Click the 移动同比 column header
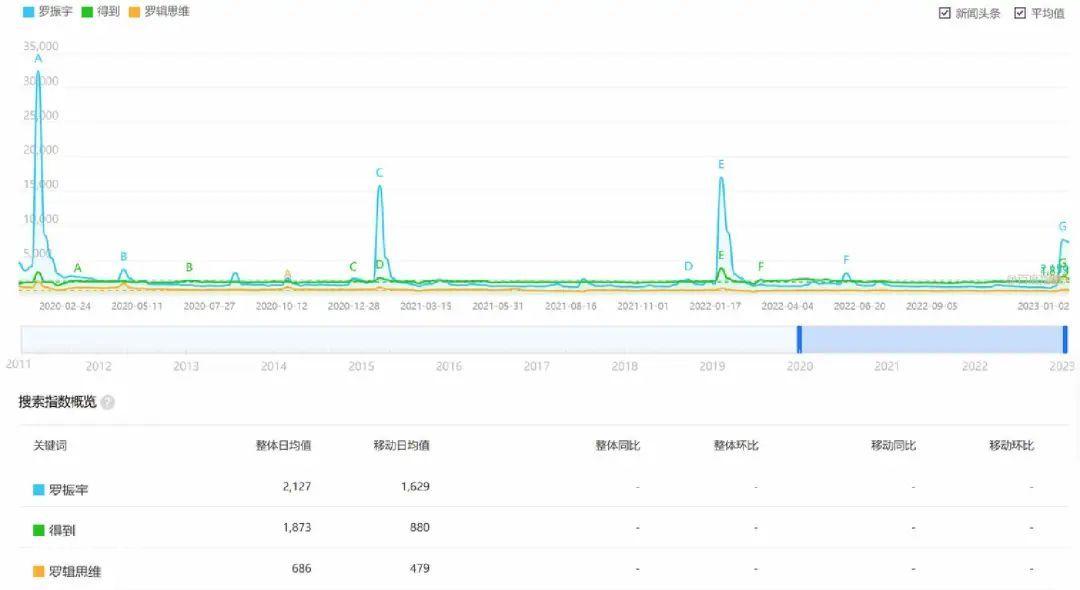This screenshot has width=1080, height=590. [893, 445]
